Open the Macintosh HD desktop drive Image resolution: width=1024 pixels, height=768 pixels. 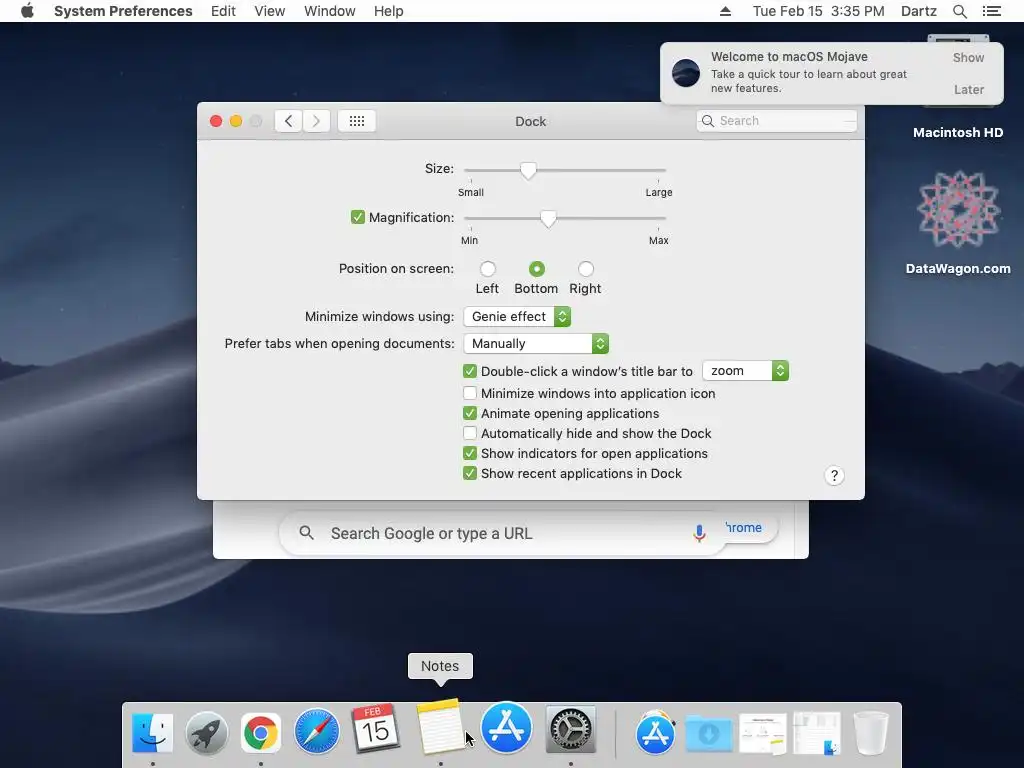tap(958, 133)
